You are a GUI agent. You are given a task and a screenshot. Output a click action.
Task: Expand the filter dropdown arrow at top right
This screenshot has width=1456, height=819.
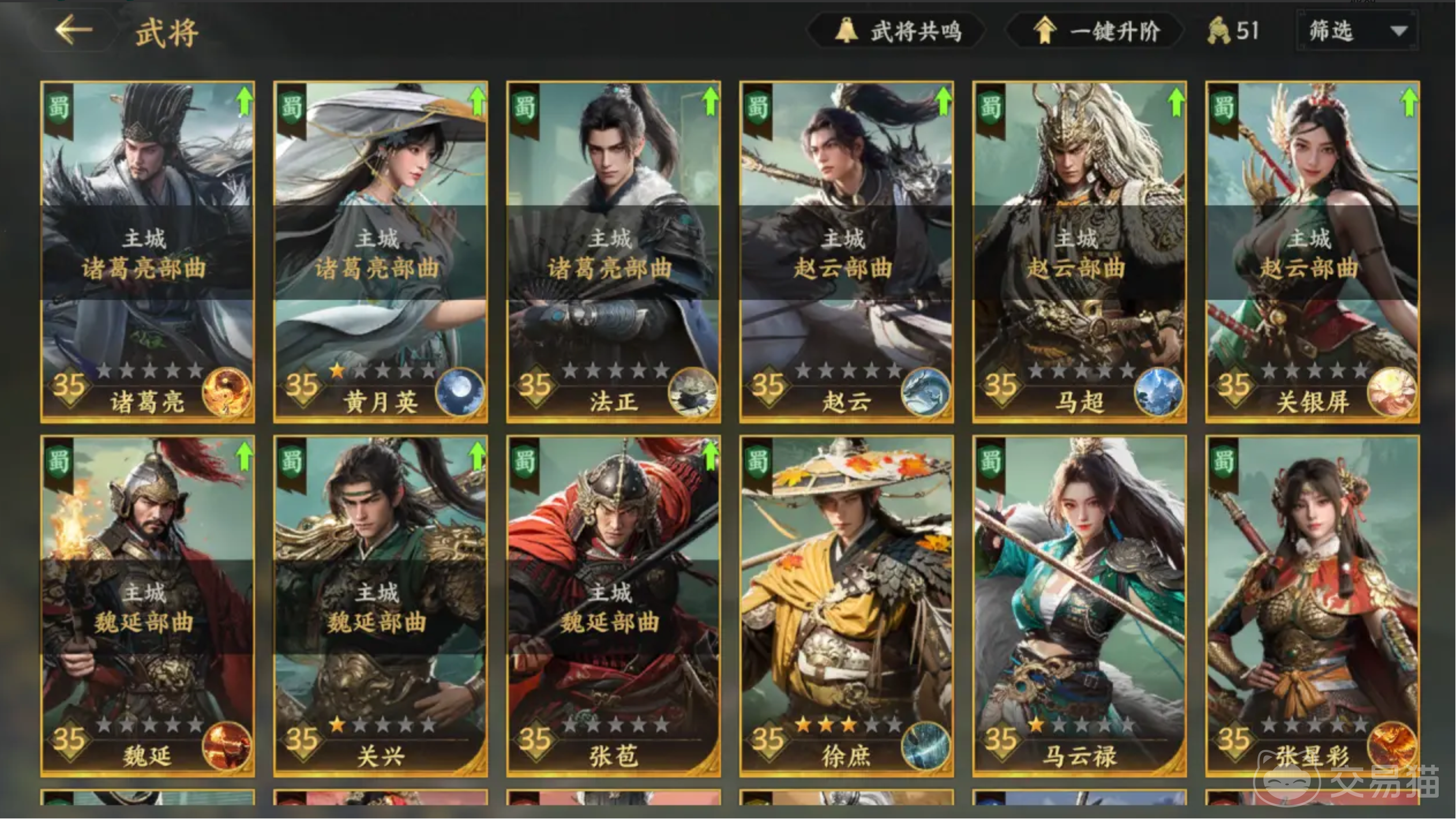(x=1399, y=31)
